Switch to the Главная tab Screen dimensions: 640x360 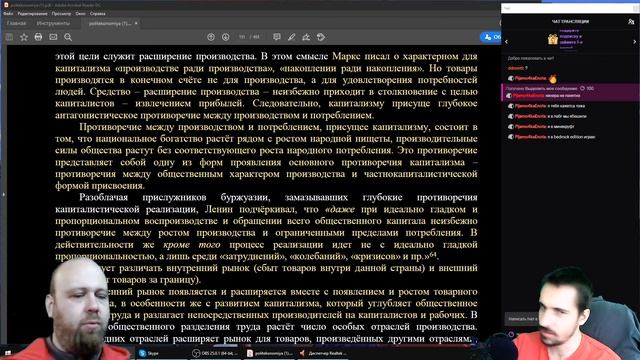pos(16,24)
